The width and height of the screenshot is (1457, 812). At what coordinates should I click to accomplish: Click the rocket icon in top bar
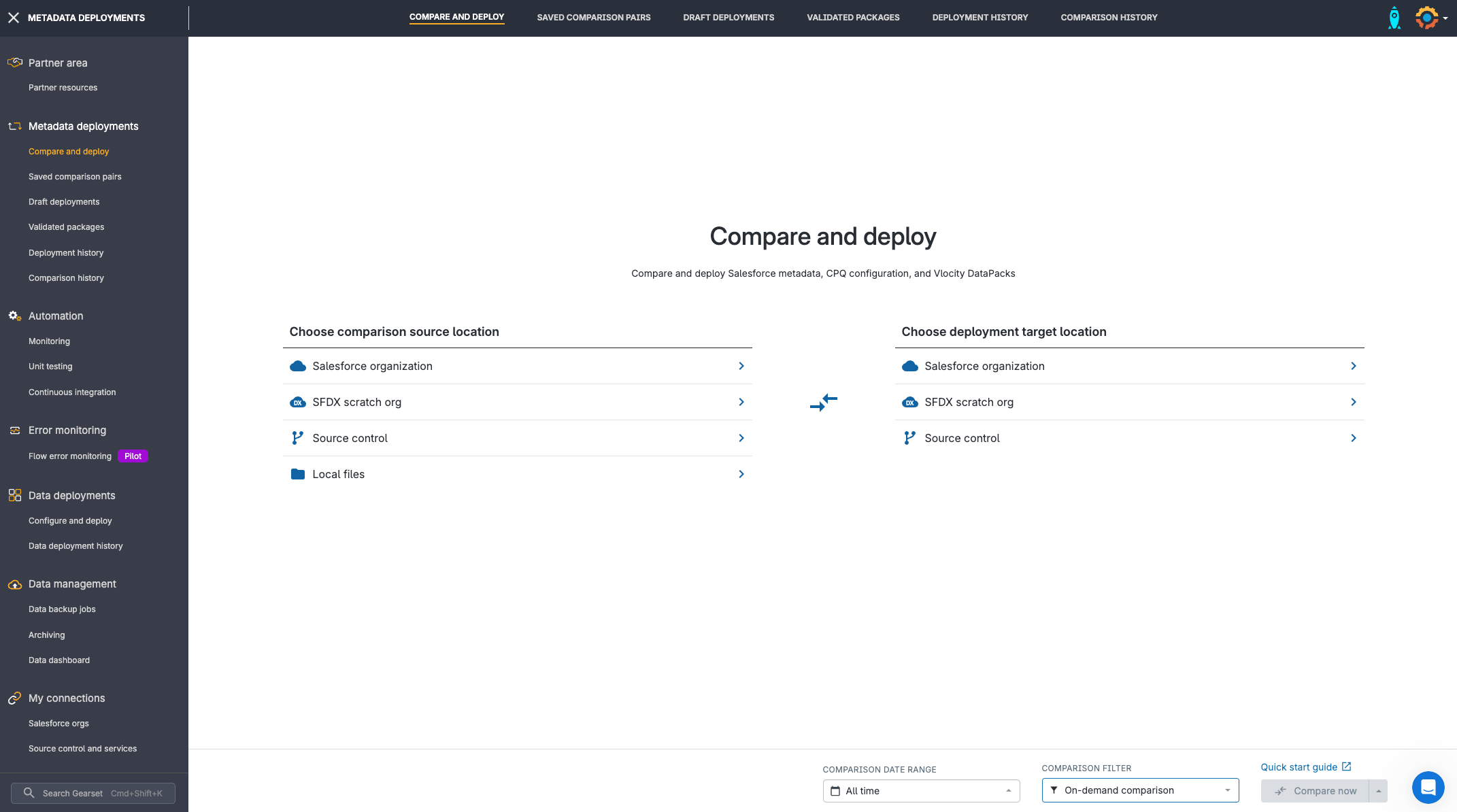click(x=1394, y=18)
